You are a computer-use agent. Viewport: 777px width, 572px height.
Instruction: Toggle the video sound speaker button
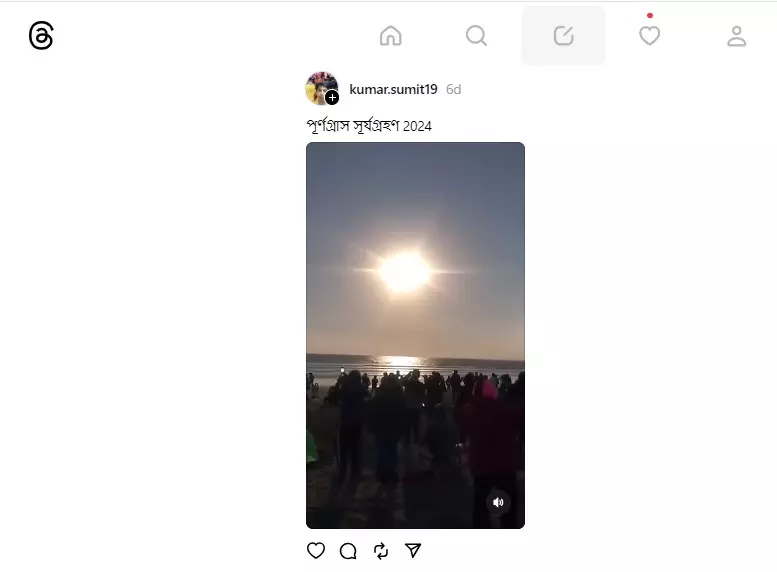[498, 503]
